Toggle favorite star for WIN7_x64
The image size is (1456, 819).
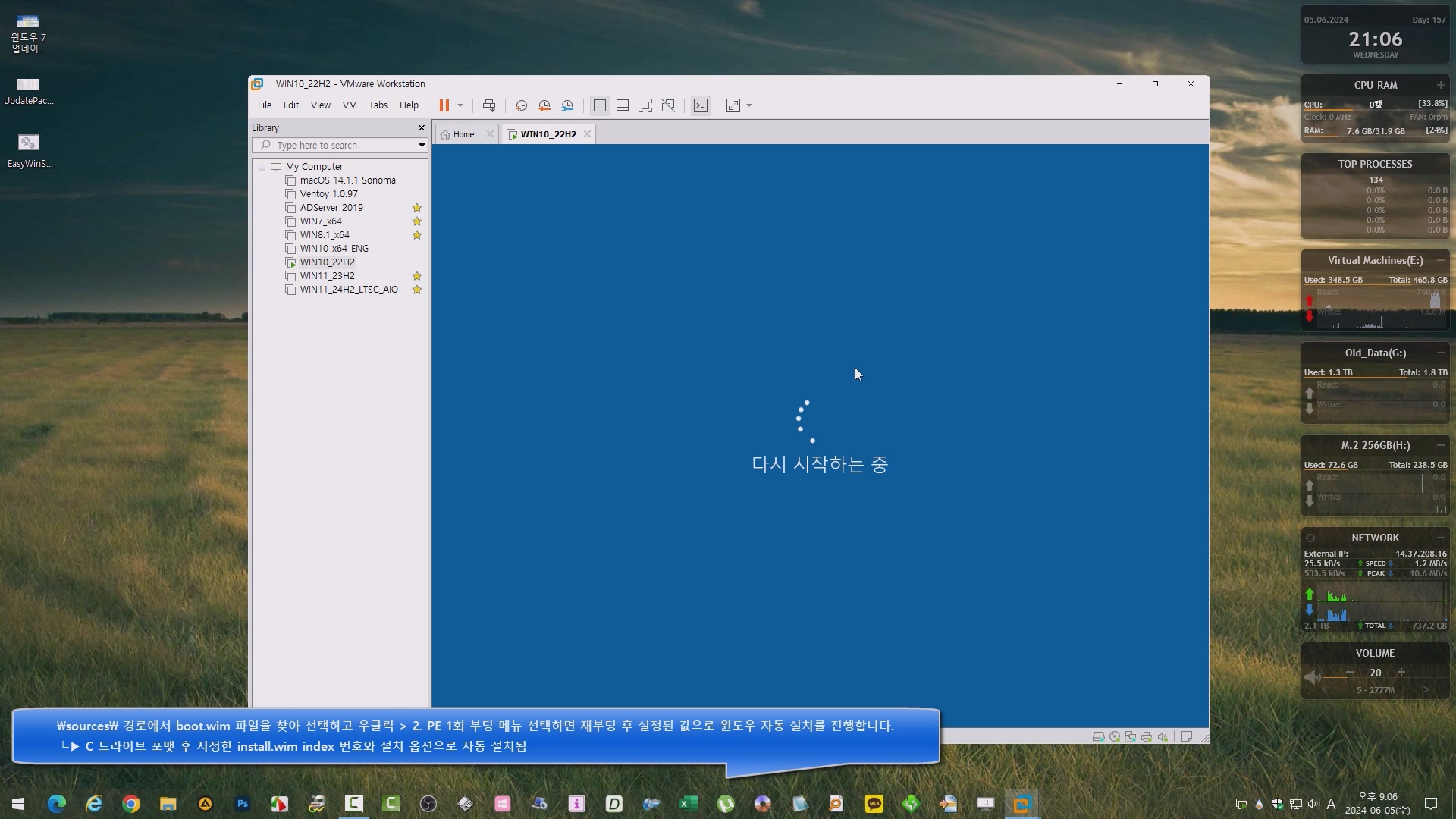point(416,221)
